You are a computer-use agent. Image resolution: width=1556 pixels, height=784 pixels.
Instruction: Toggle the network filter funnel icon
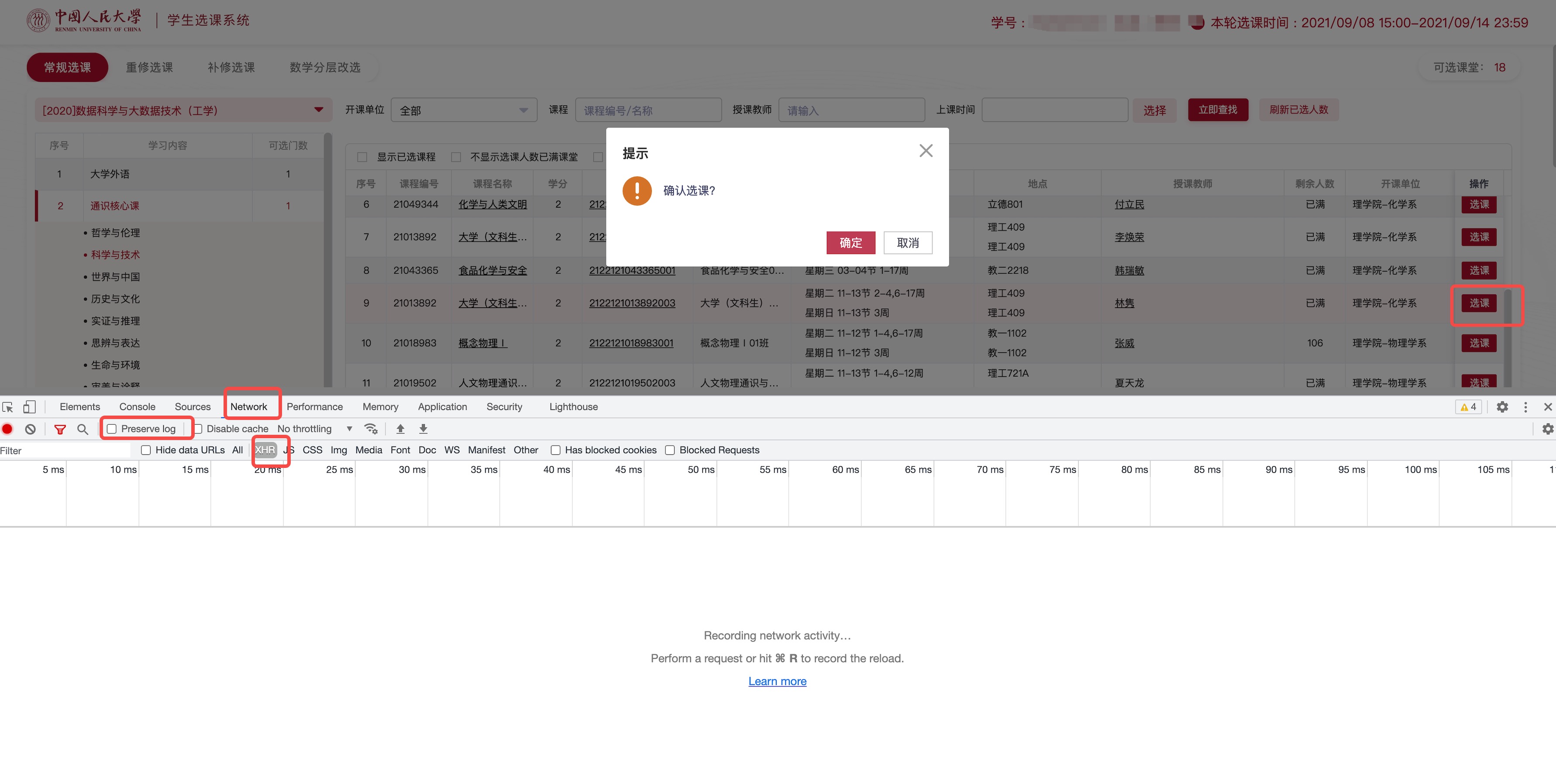[60, 429]
